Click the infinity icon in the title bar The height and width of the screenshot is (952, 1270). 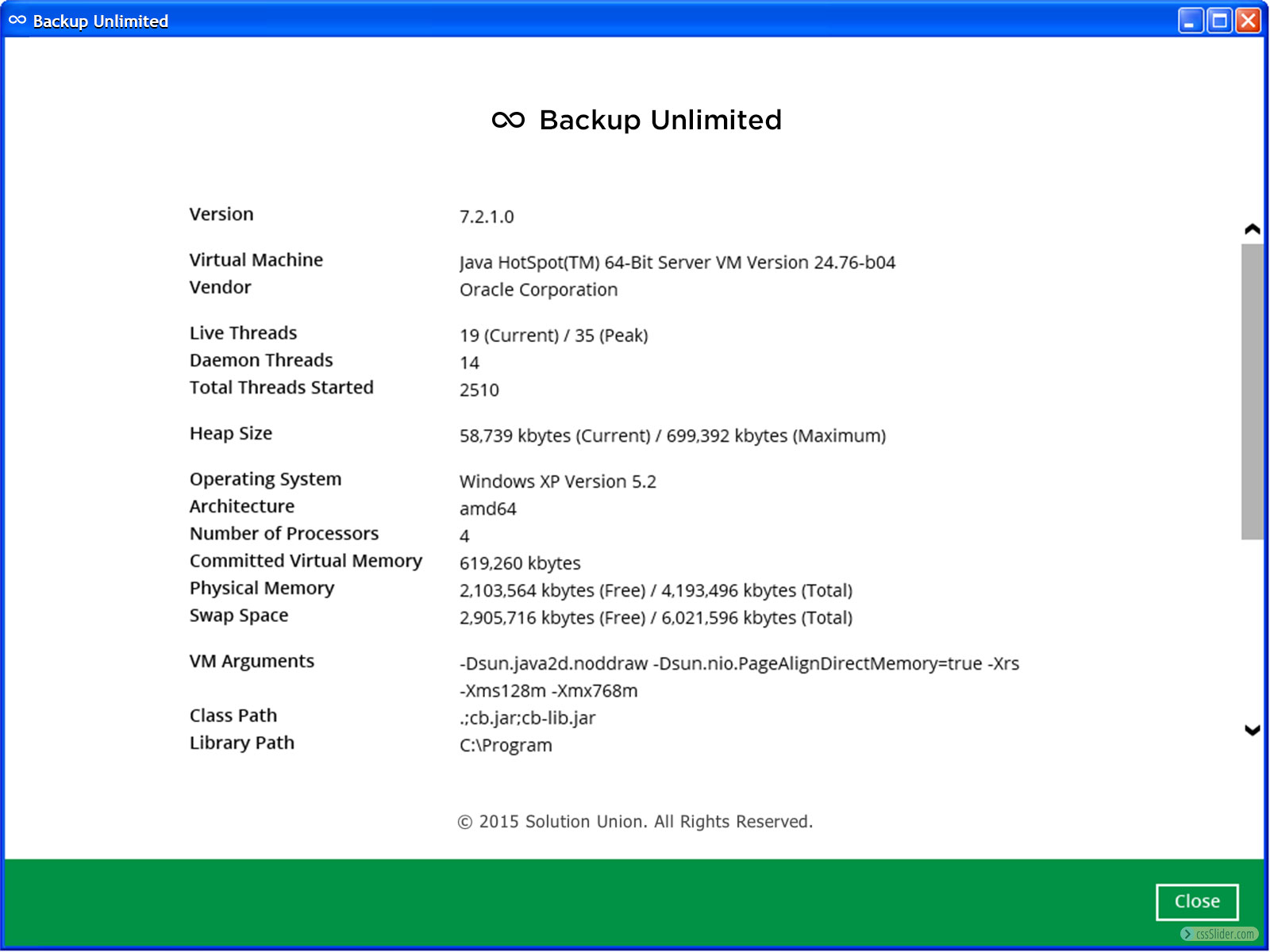click(x=17, y=21)
